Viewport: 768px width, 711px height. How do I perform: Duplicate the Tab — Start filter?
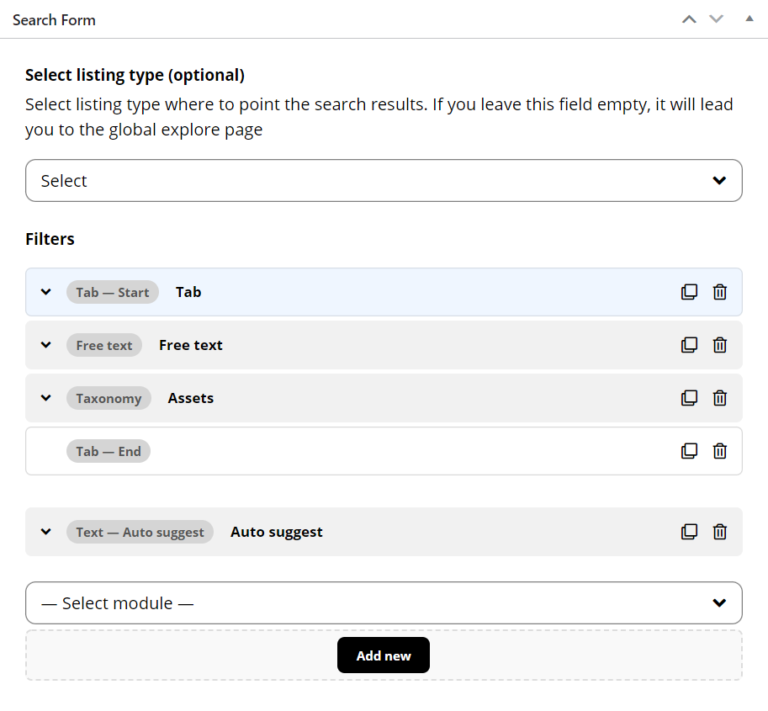(x=689, y=292)
